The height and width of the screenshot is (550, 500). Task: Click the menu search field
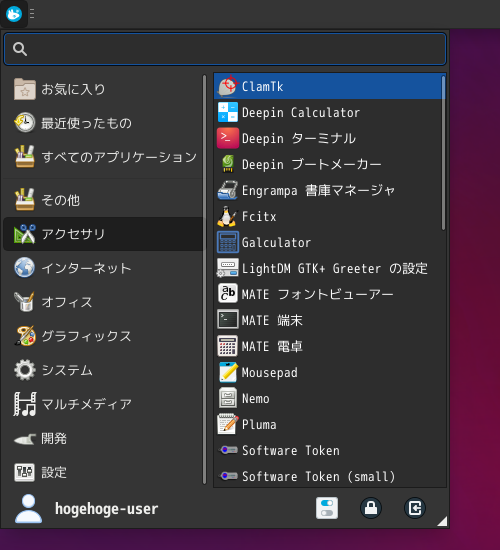[x=225, y=49]
